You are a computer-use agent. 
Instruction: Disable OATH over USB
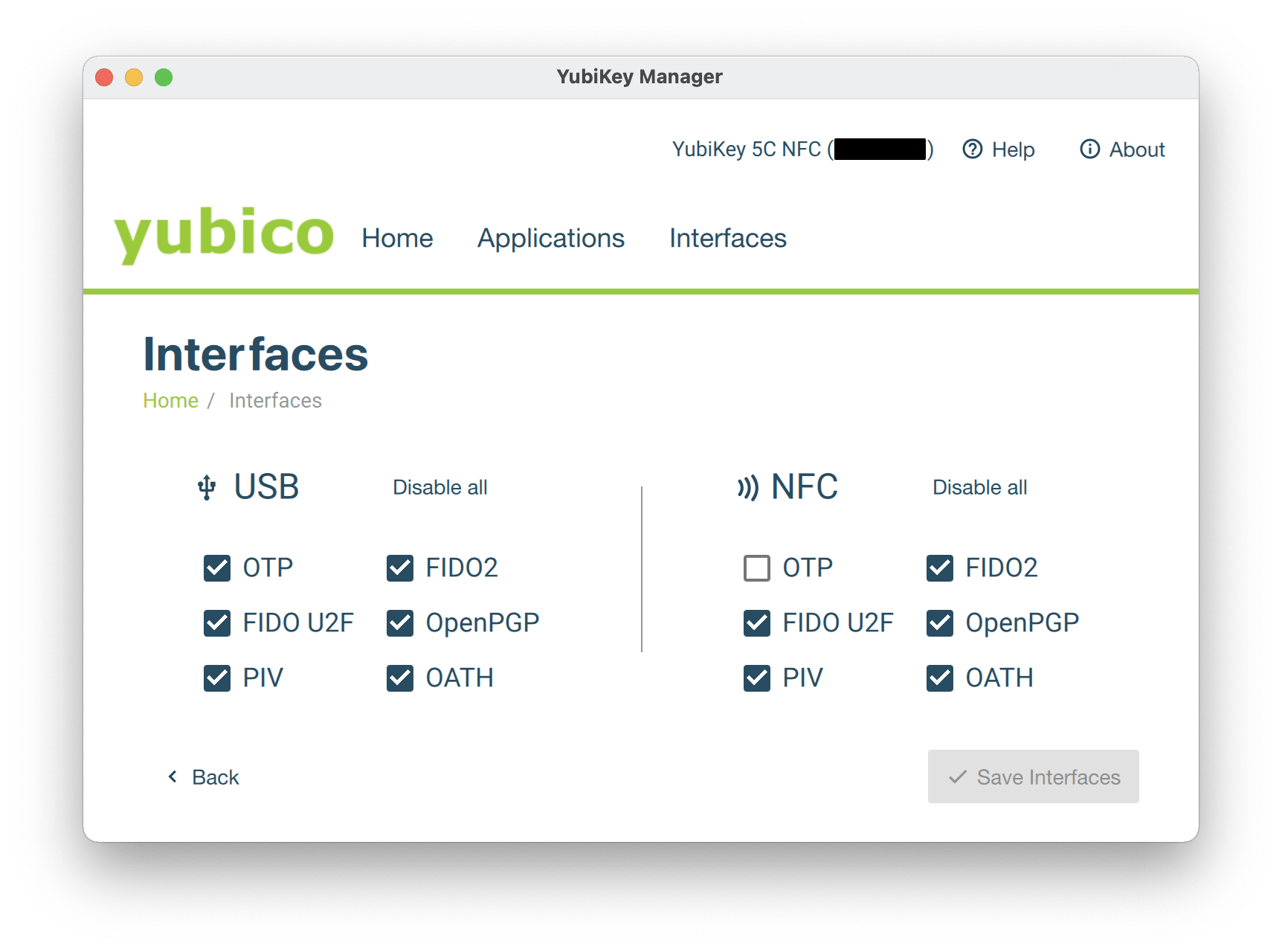400,678
